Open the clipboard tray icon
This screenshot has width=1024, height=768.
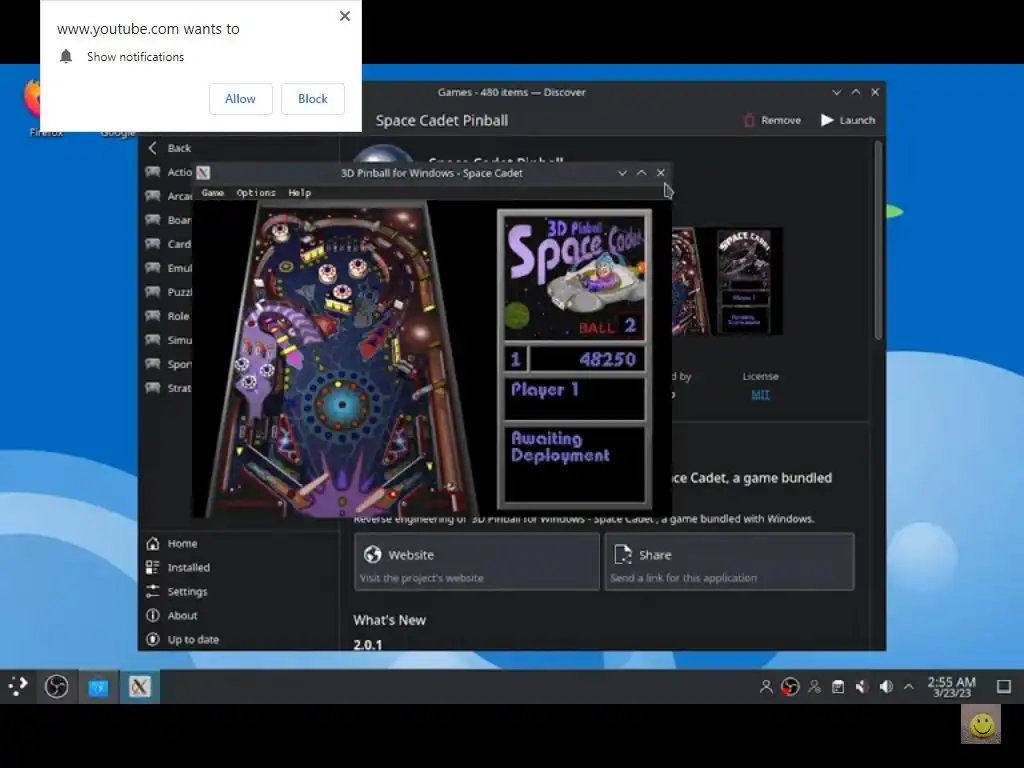[x=838, y=686]
